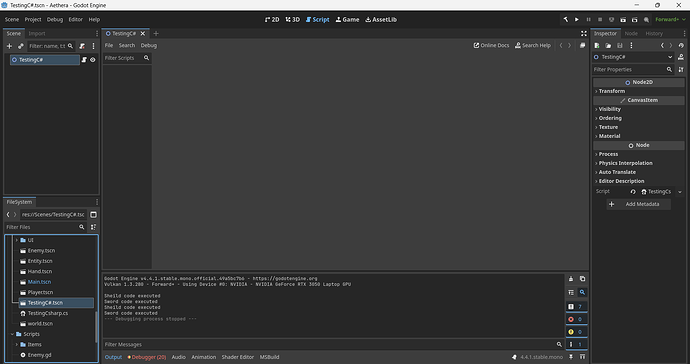Run the current scene
Viewport: 690px width, 364px height.
click(x=623, y=19)
